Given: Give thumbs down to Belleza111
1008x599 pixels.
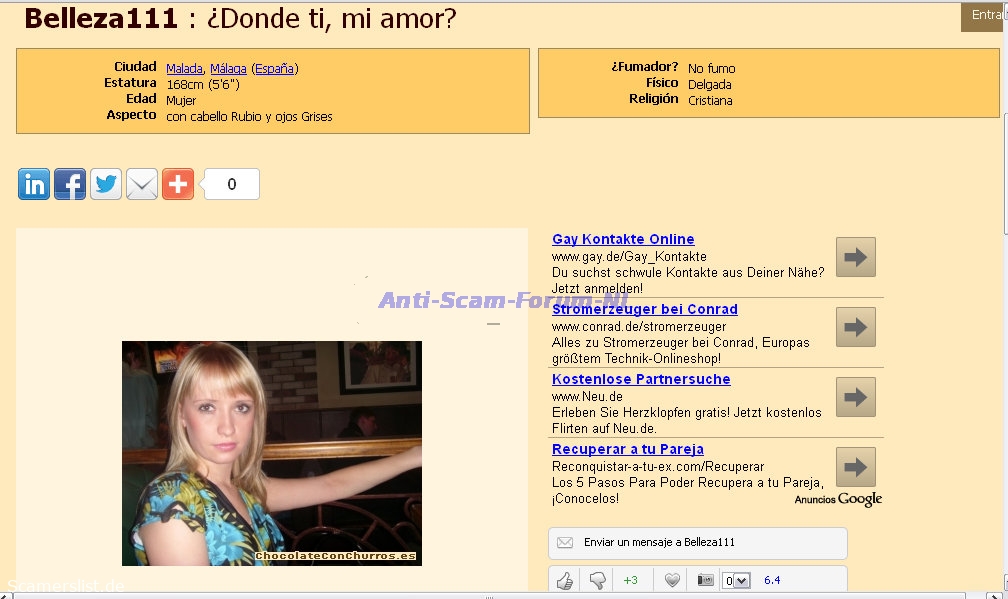Looking at the screenshot, I should [597, 580].
